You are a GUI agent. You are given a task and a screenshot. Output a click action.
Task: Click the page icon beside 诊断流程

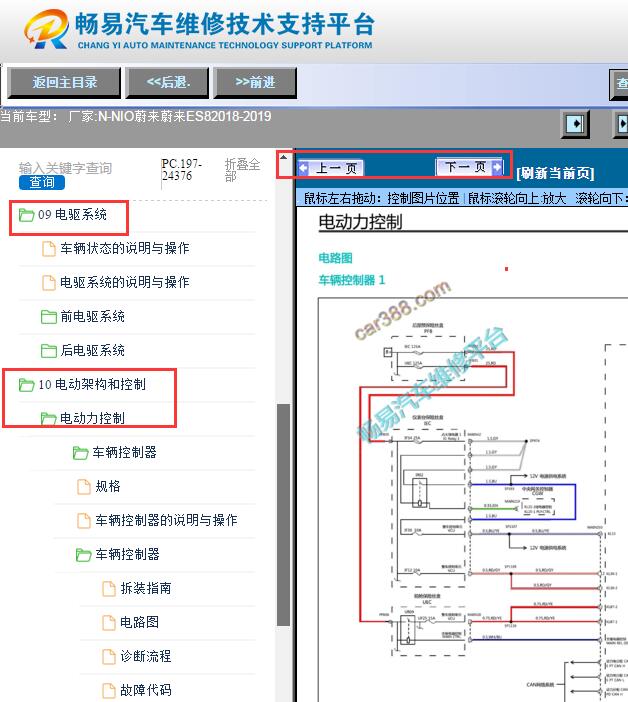pos(109,657)
